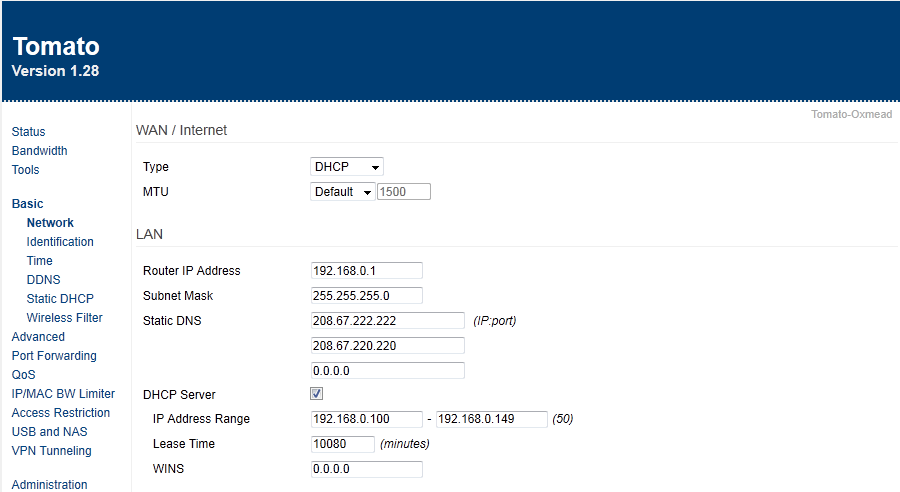
Task: Click the WAN / Internet section heading
Action: coord(181,130)
